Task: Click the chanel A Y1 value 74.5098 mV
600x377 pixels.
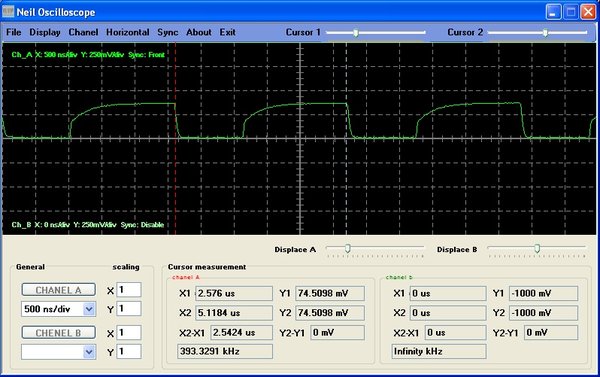Action: pyautogui.click(x=330, y=294)
